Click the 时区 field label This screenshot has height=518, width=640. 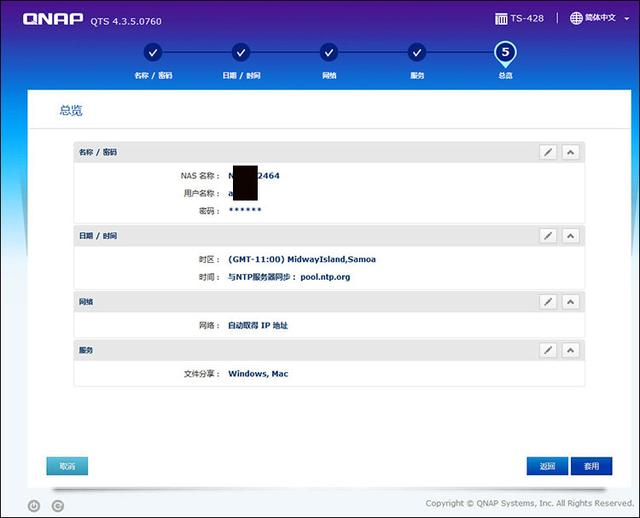tap(209, 259)
